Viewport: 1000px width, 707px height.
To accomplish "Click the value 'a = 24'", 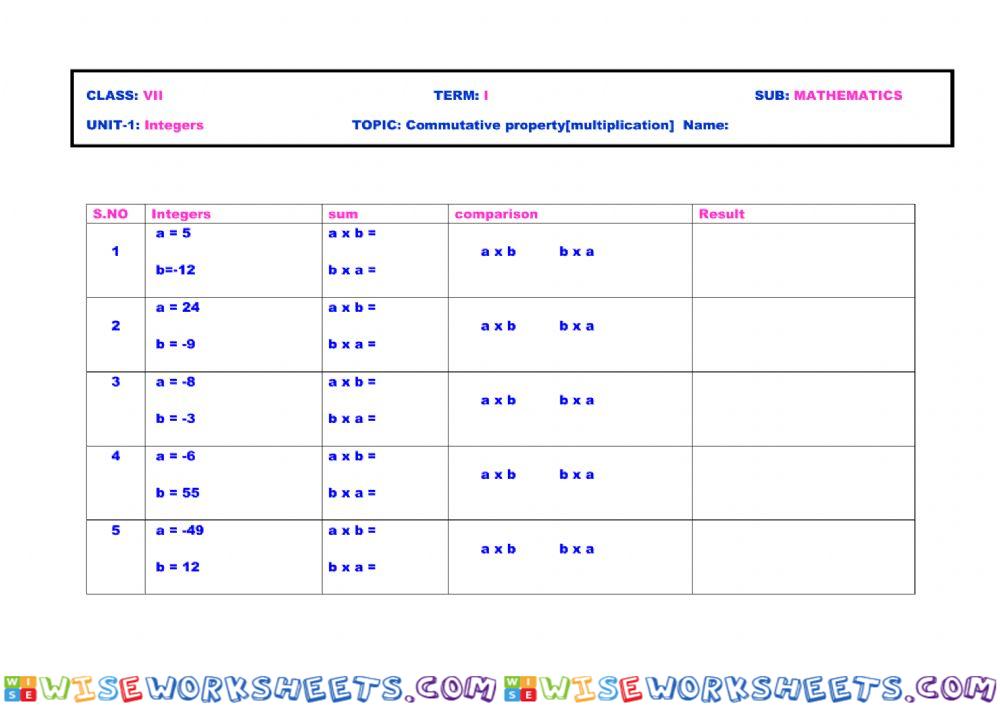I will (178, 307).
